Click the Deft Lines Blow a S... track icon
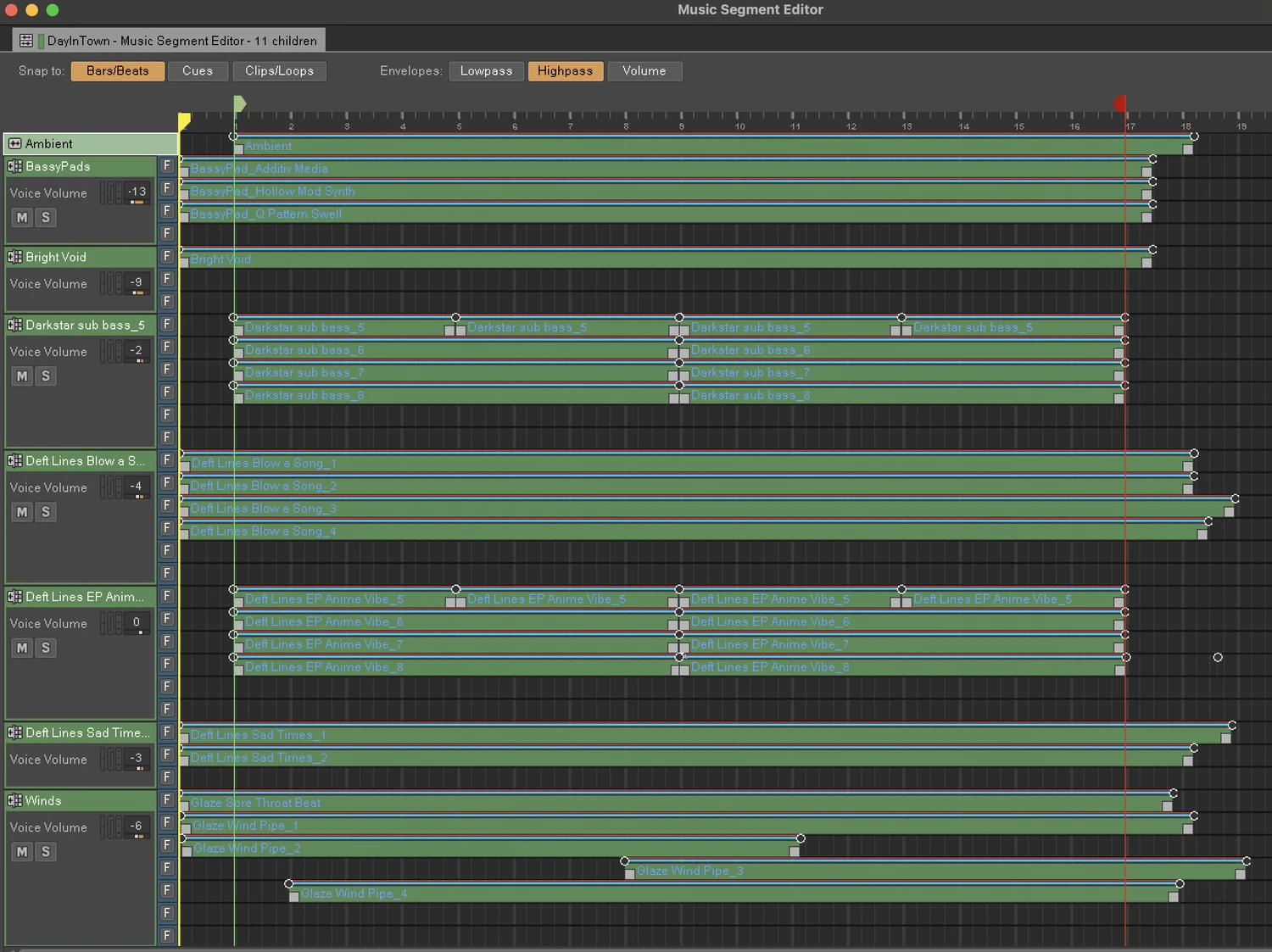Viewport: 1272px width, 952px height. (14, 460)
